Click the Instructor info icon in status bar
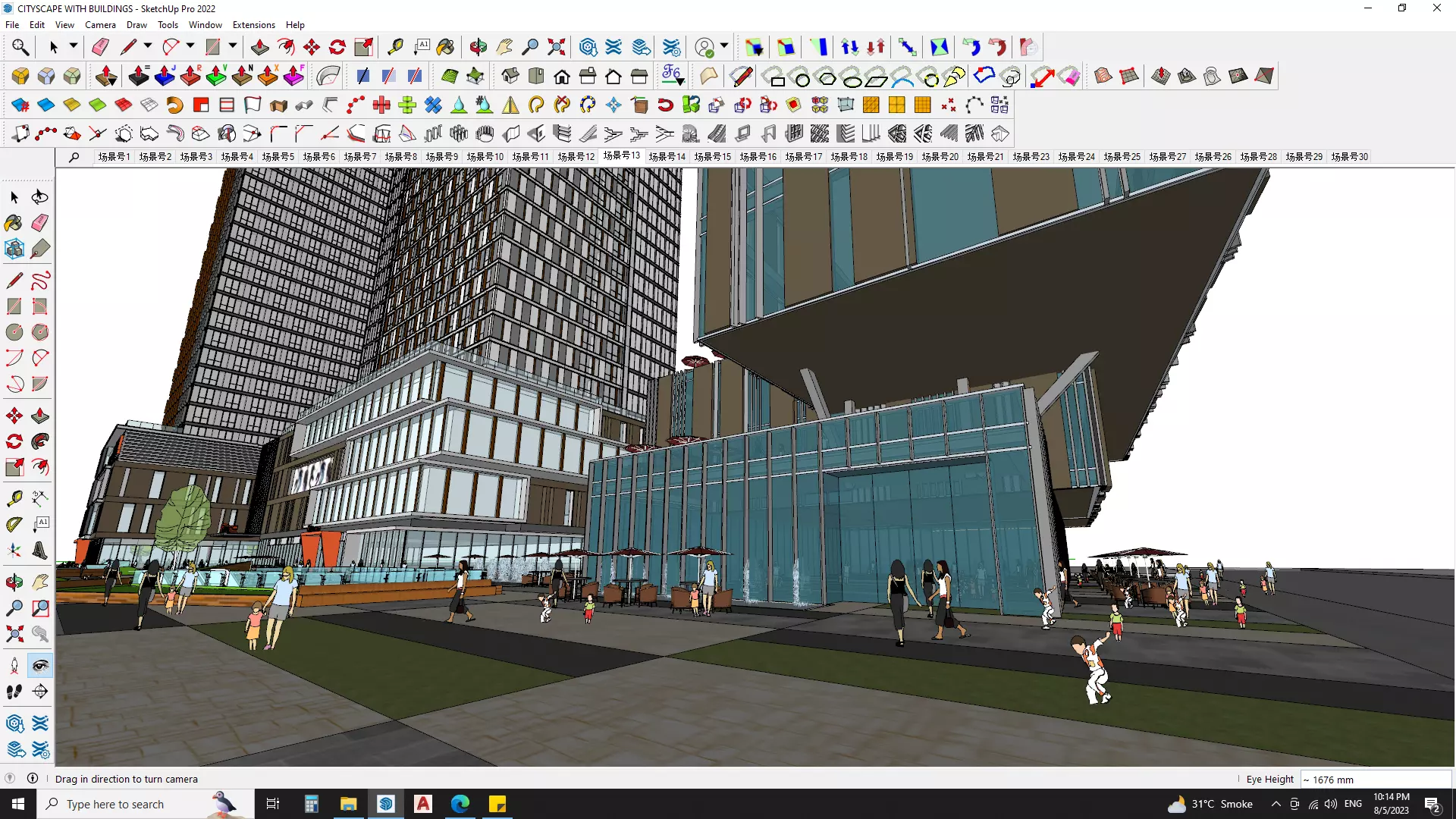Screen dimensions: 1456x819 [33, 779]
